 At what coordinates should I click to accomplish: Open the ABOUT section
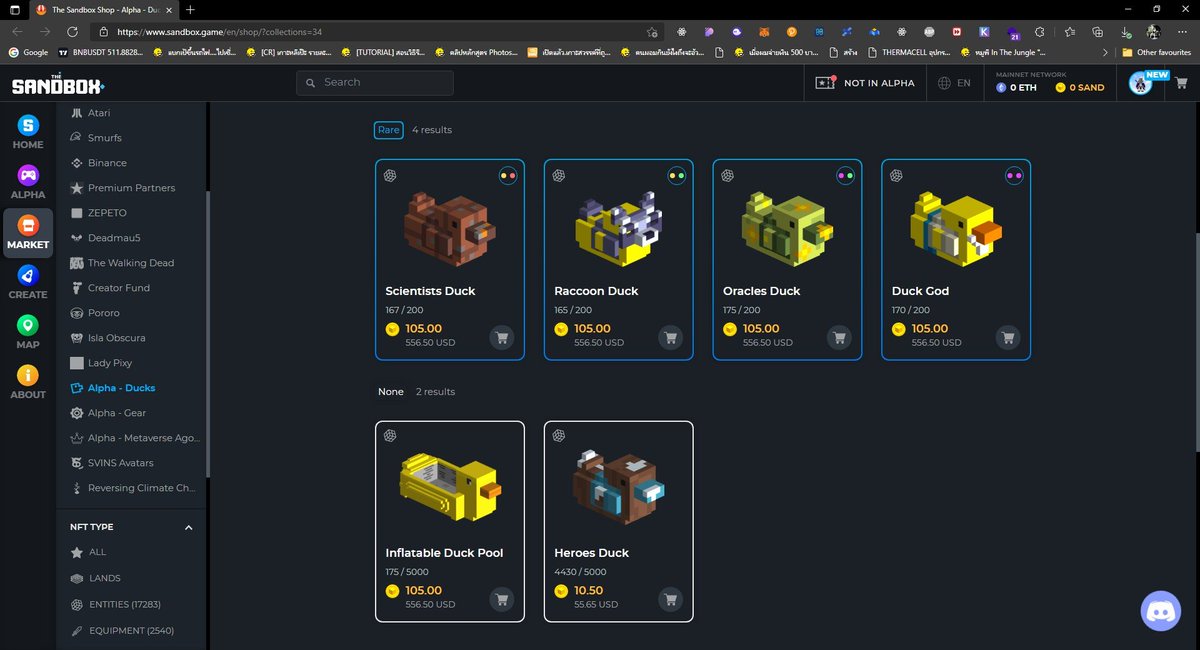(28, 382)
